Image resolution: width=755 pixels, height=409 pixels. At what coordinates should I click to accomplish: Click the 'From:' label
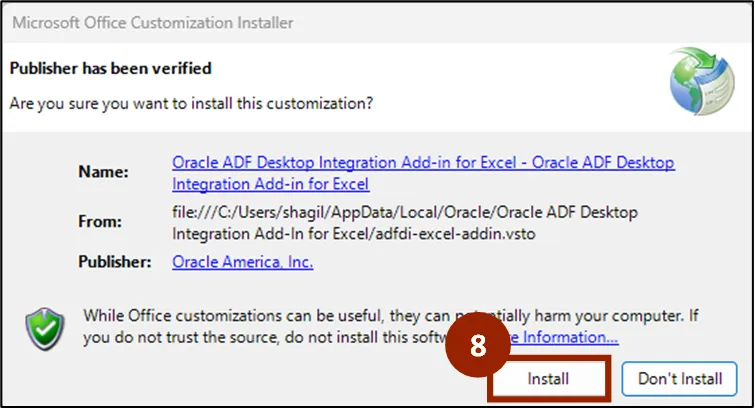[x=100, y=222]
